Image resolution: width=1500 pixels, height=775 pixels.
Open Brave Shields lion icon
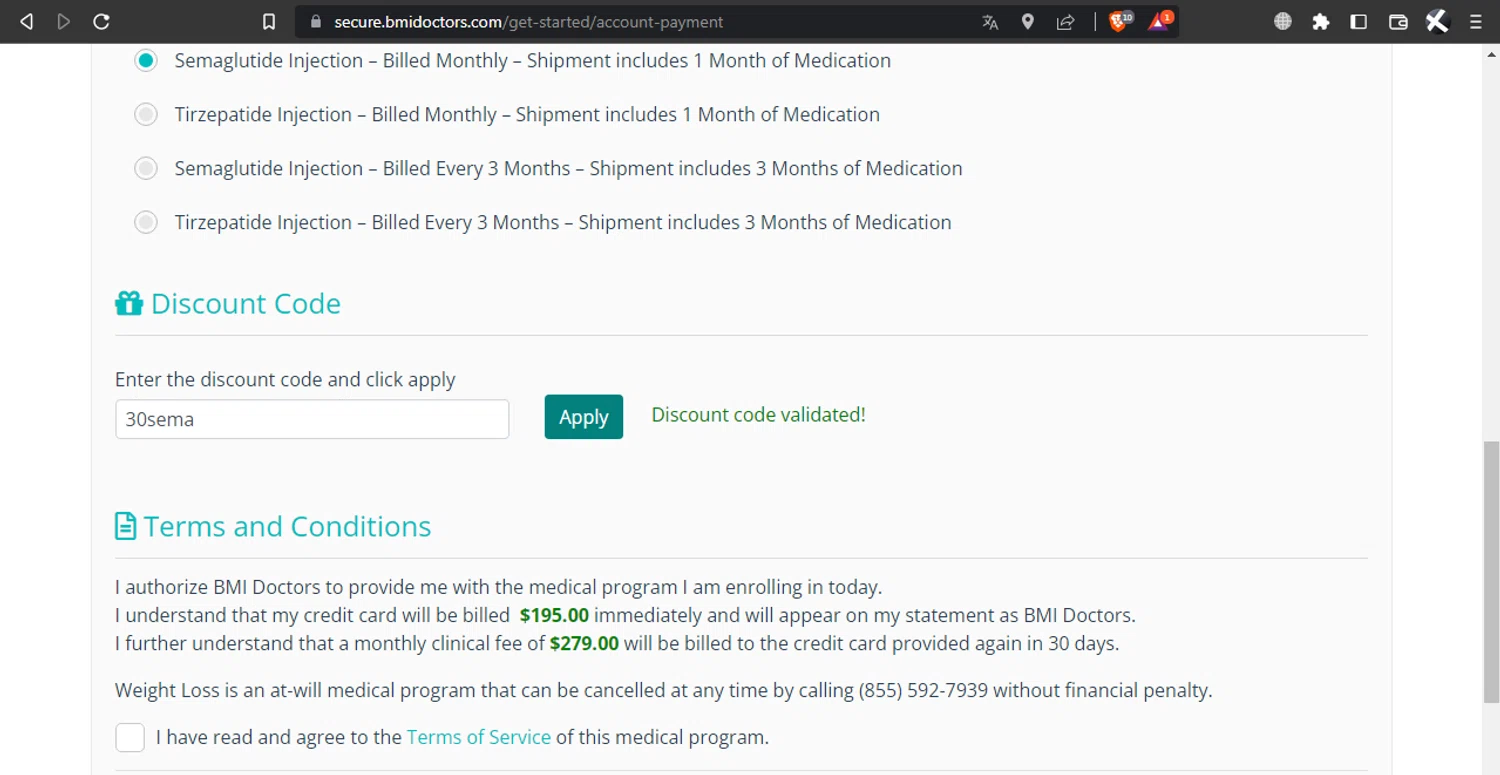pyautogui.click(x=1120, y=21)
